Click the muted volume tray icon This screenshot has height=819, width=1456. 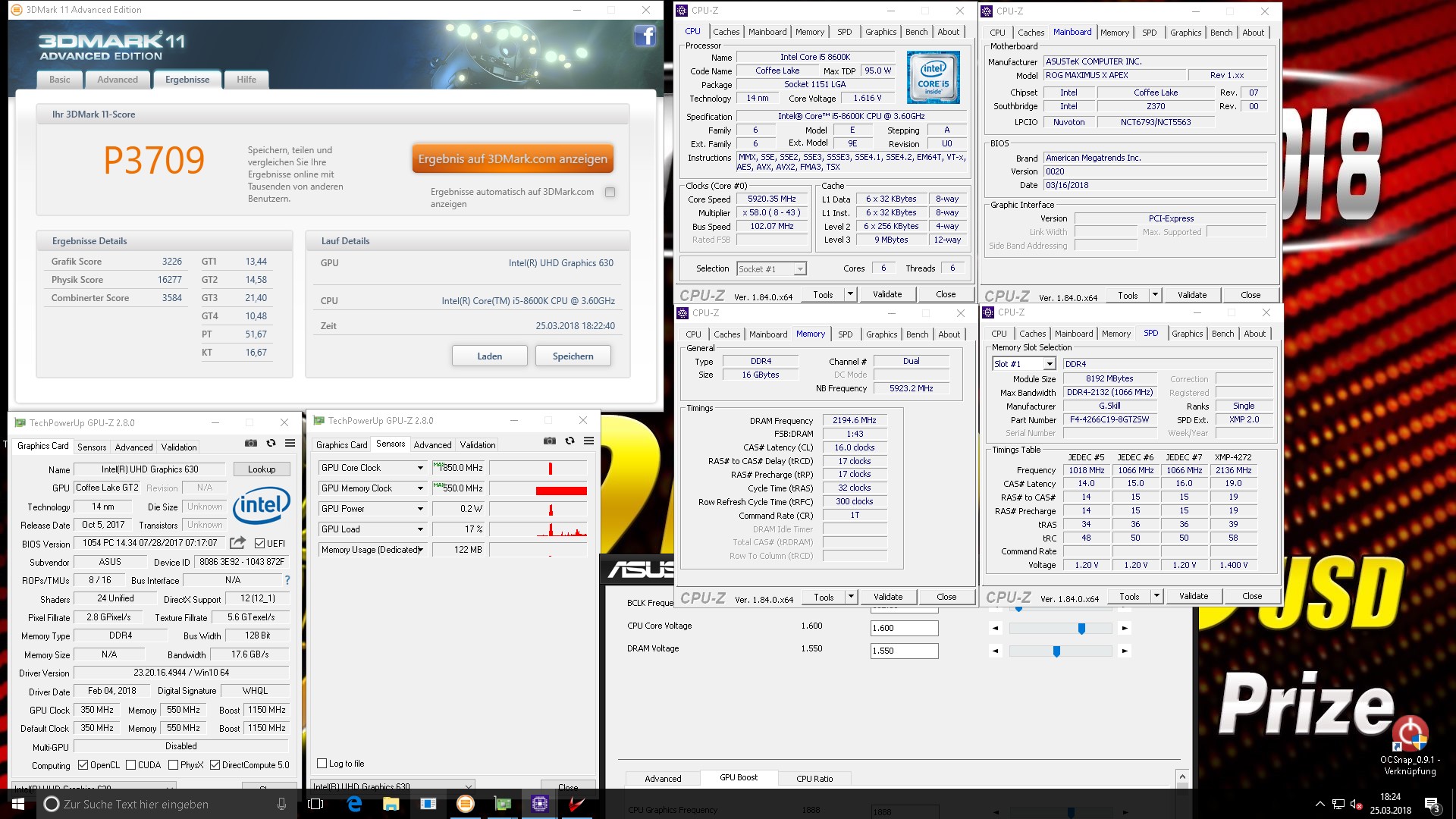[1356, 804]
